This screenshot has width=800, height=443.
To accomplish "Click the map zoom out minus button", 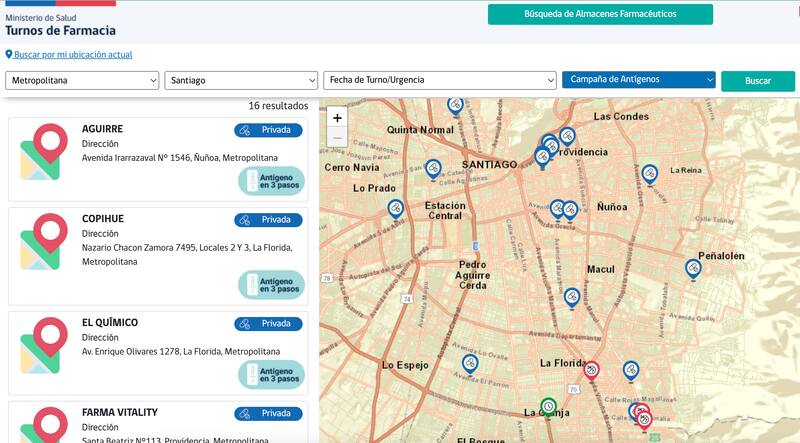I will tap(337, 137).
